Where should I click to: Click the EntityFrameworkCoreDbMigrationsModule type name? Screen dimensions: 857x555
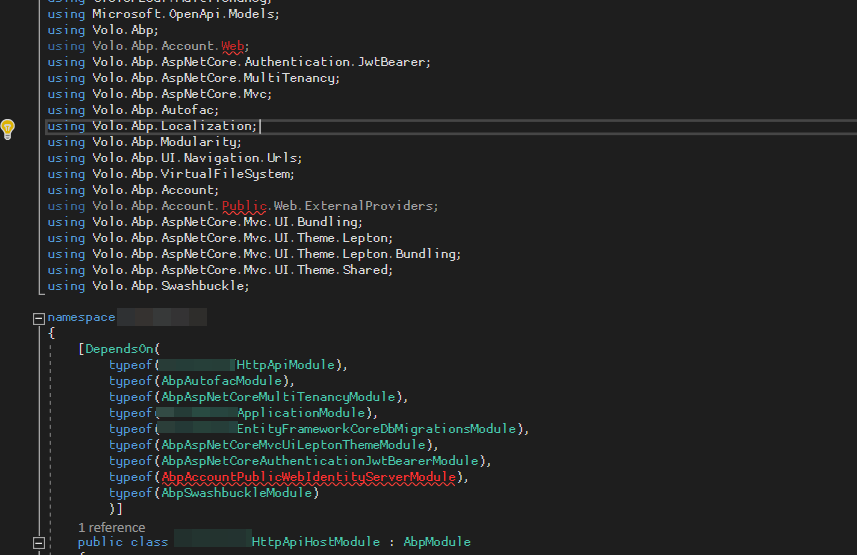pyautogui.click(x=375, y=429)
